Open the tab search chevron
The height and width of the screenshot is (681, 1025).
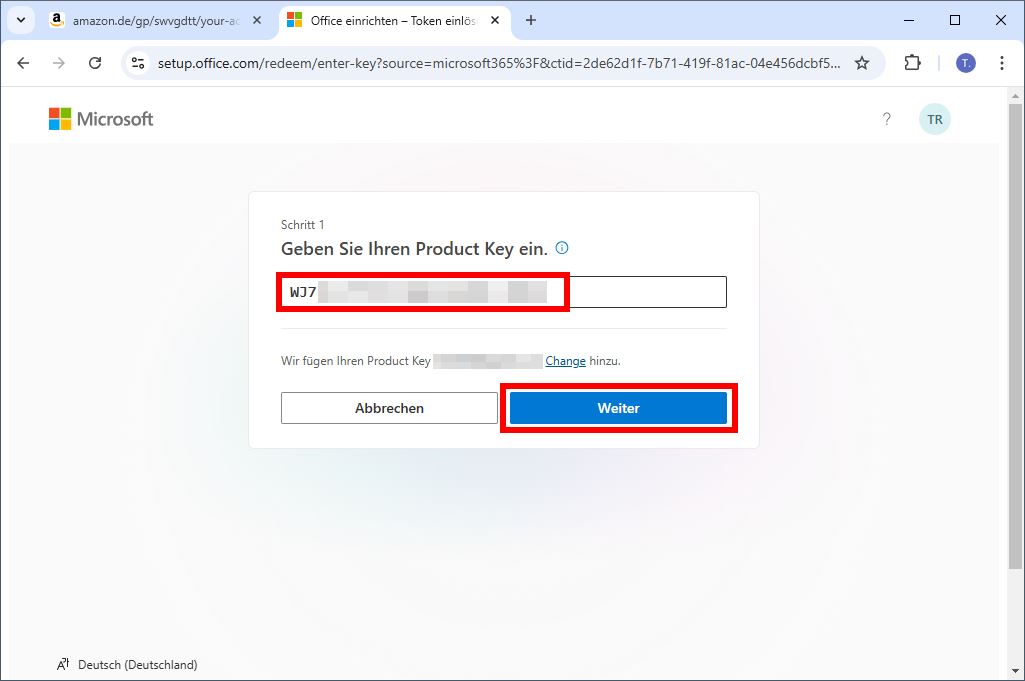[20, 20]
